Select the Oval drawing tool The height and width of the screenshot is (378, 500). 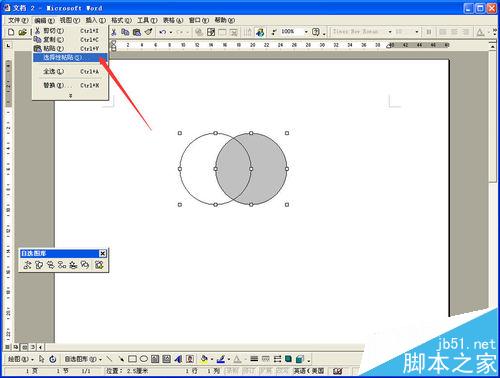coord(144,359)
